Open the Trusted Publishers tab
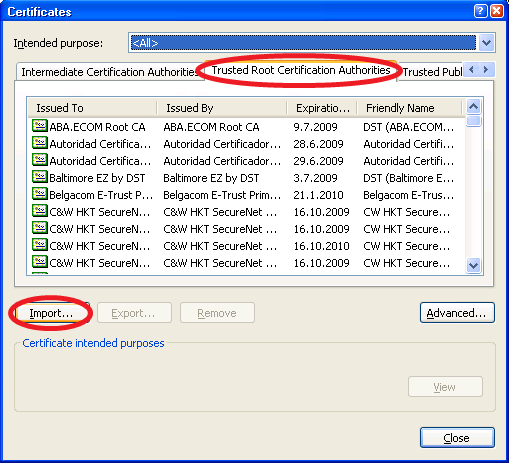Image resolution: width=509 pixels, height=463 pixels. pyautogui.click(x=432, y=72)
